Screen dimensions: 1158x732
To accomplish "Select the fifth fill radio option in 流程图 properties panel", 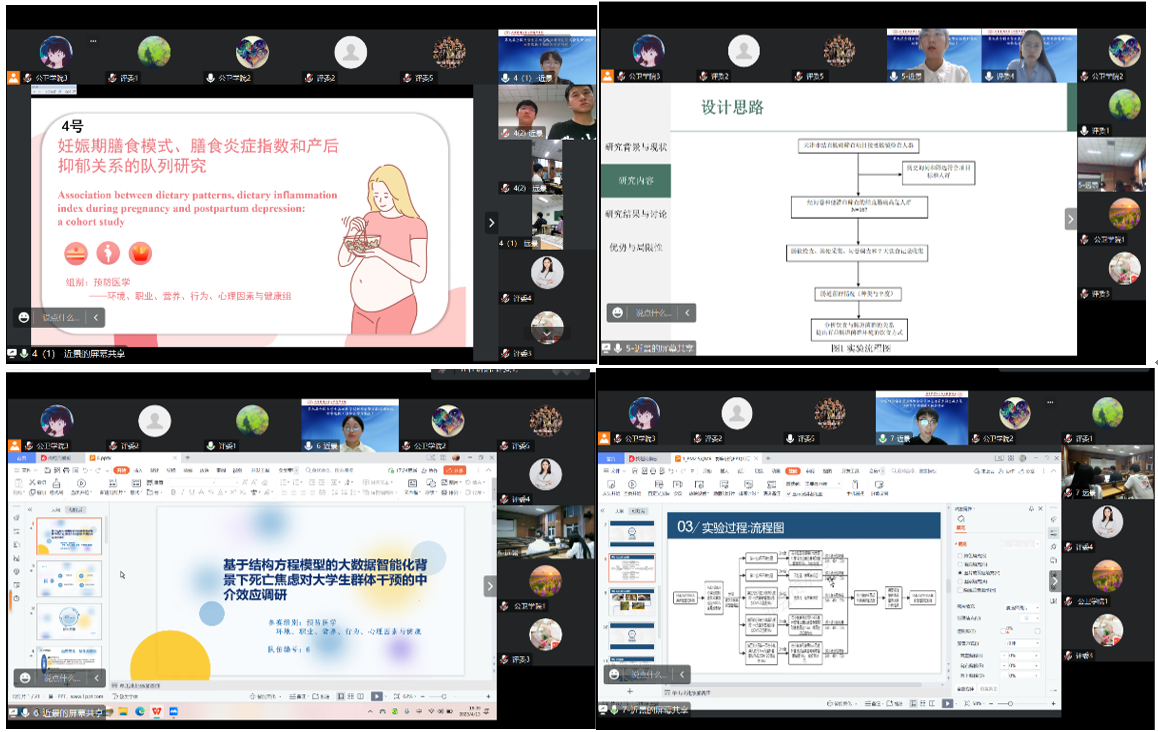I will (961, 590).
